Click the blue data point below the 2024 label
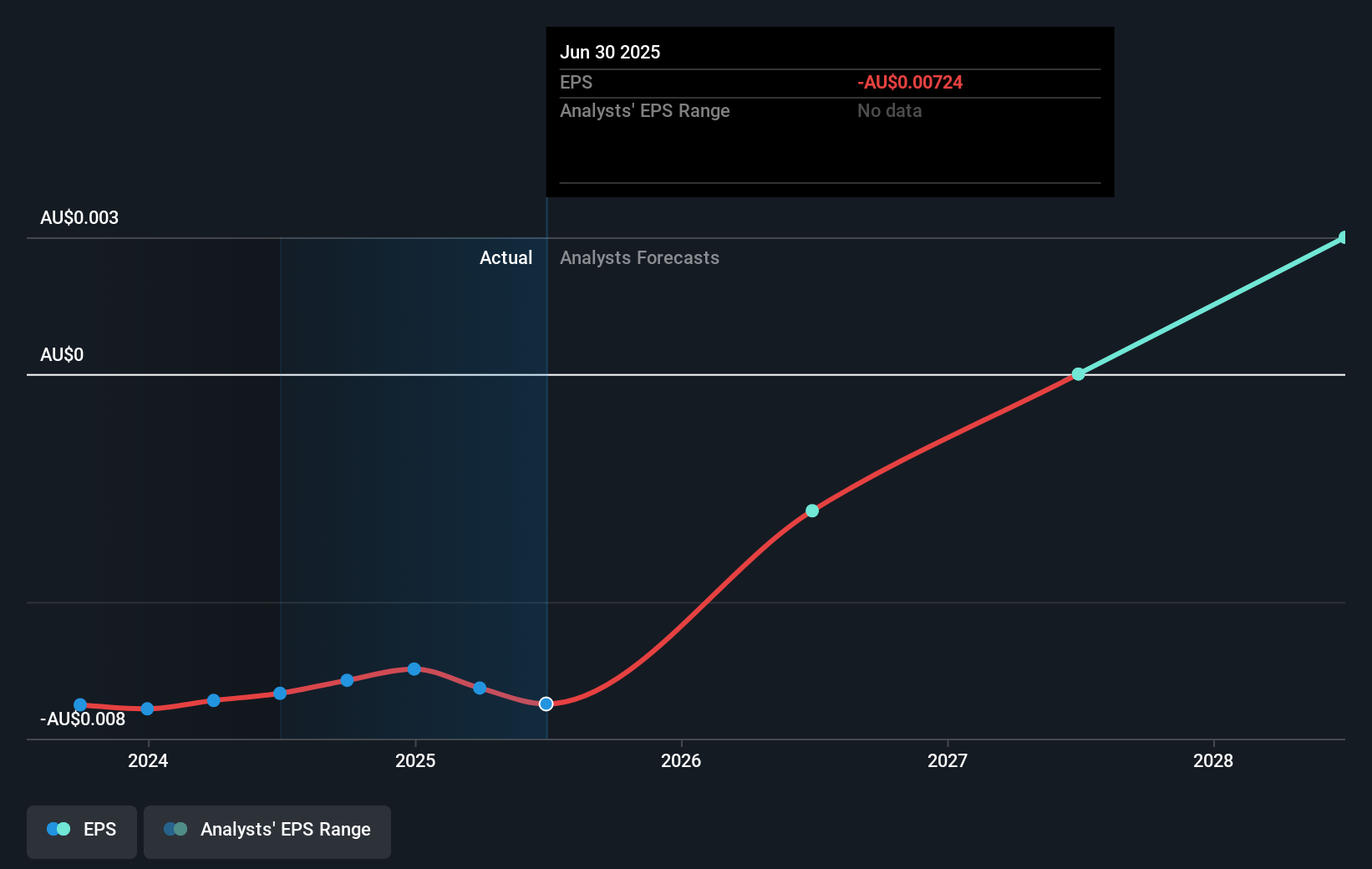Screen dimensions: 1372x869 click(147, 709)
